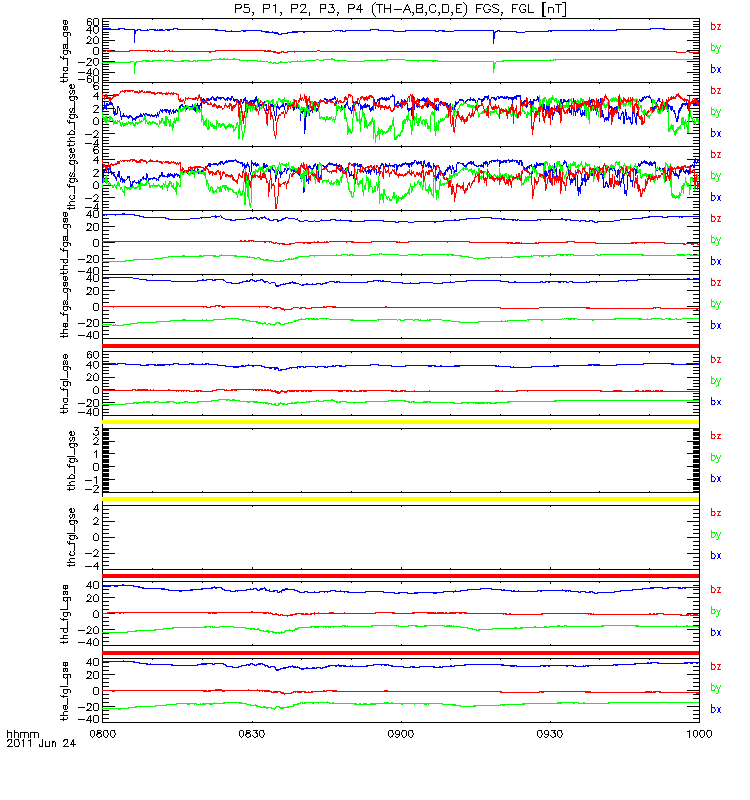
Task: Click the 0900 time axis label
Action: (x=401, y=734)
